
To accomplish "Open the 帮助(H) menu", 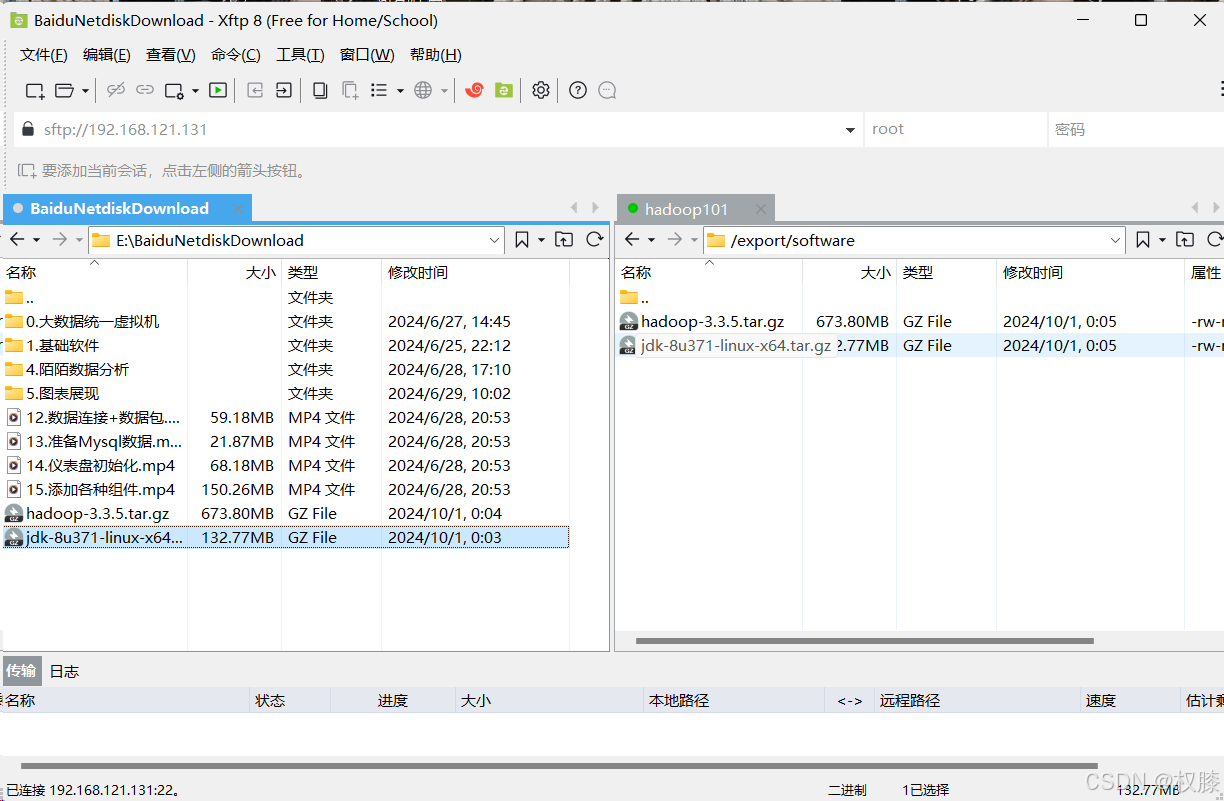I will 436,55.
